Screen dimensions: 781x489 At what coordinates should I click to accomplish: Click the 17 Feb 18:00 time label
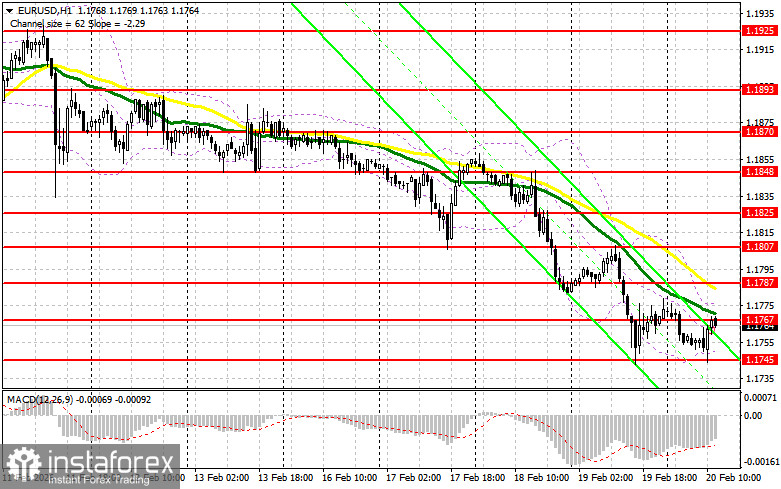point(477,478)
